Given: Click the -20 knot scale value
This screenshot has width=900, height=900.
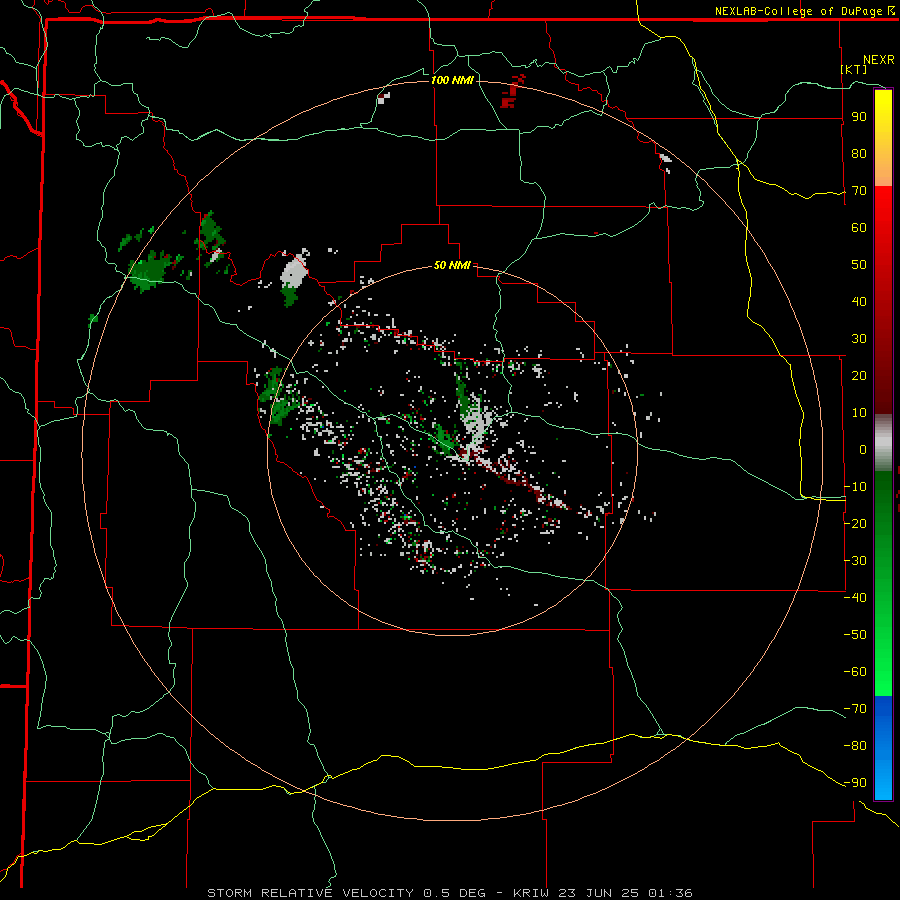Looking at the screenshot, I should click(x=855, y=523).
